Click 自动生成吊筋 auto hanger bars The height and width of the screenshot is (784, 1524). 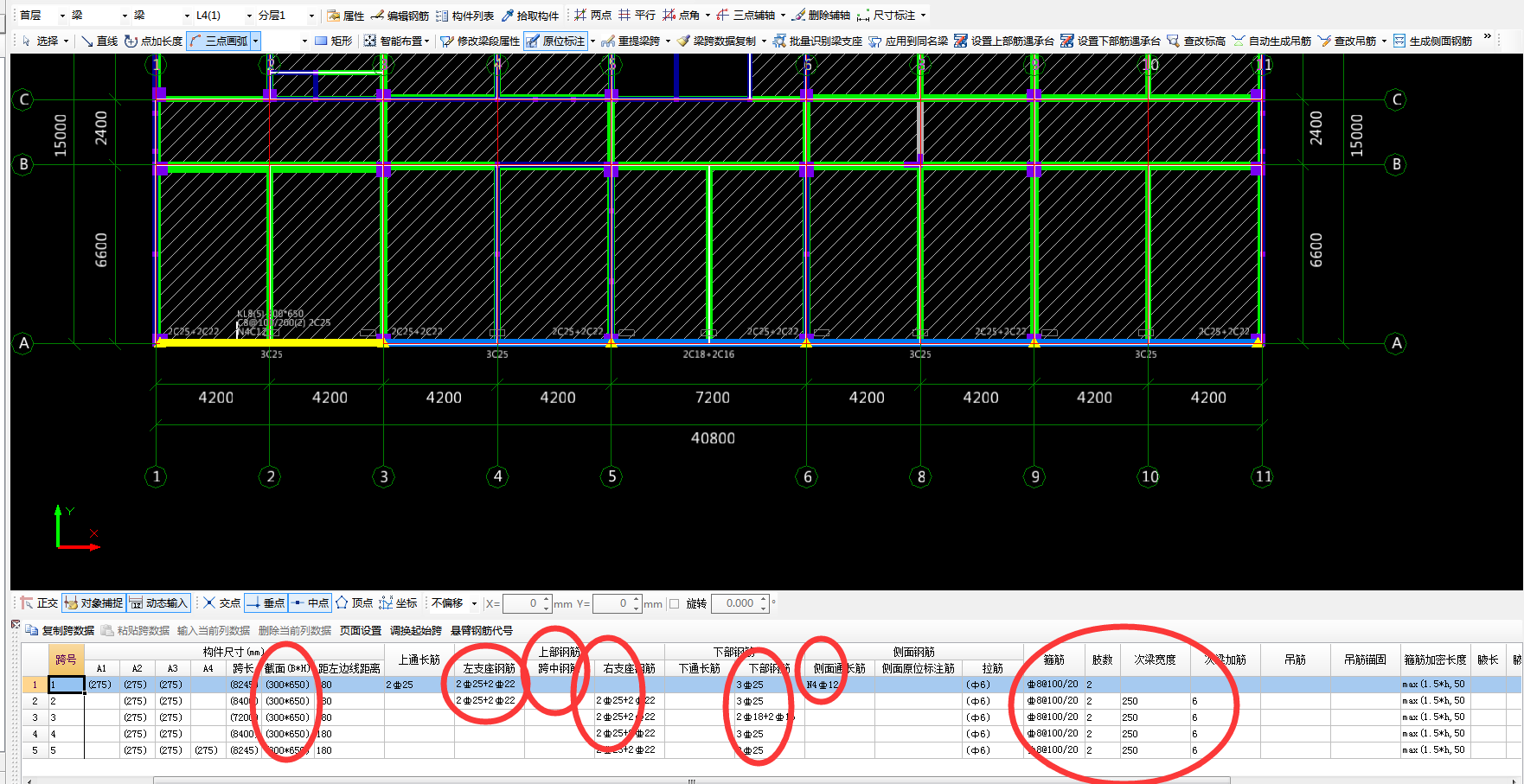point(1271,41)
